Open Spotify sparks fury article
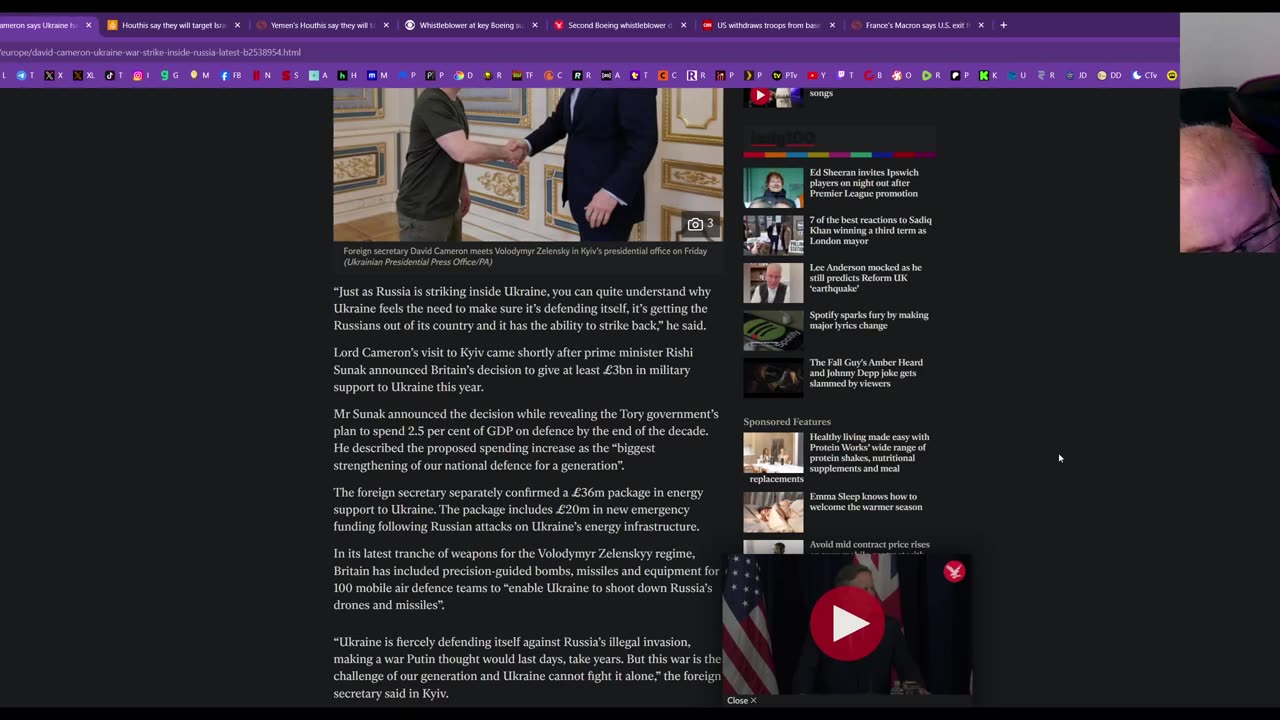Viewport: 1280px width, 720px height. pos(868,320)
